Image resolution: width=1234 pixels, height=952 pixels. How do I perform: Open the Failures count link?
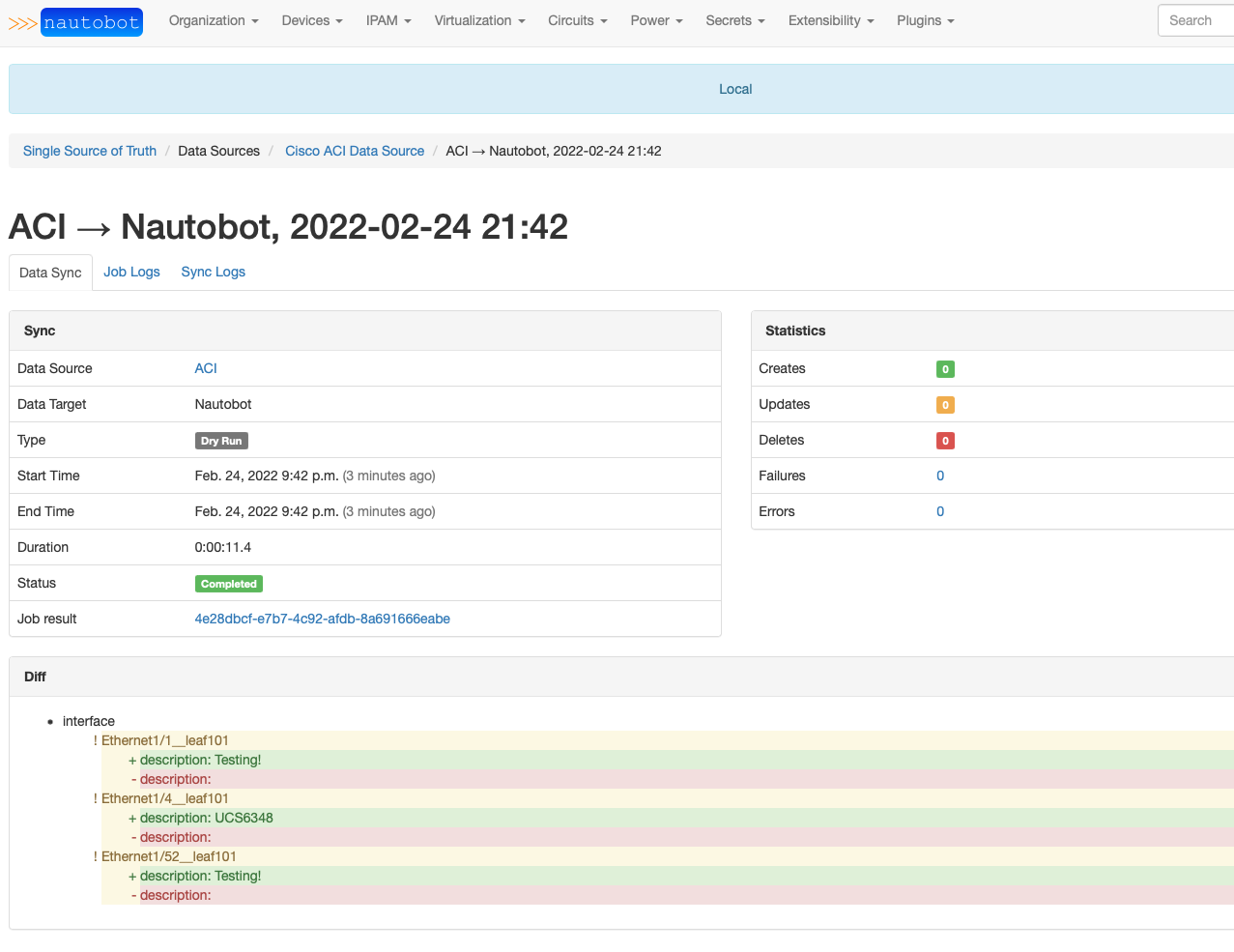(x=940, y=476)
